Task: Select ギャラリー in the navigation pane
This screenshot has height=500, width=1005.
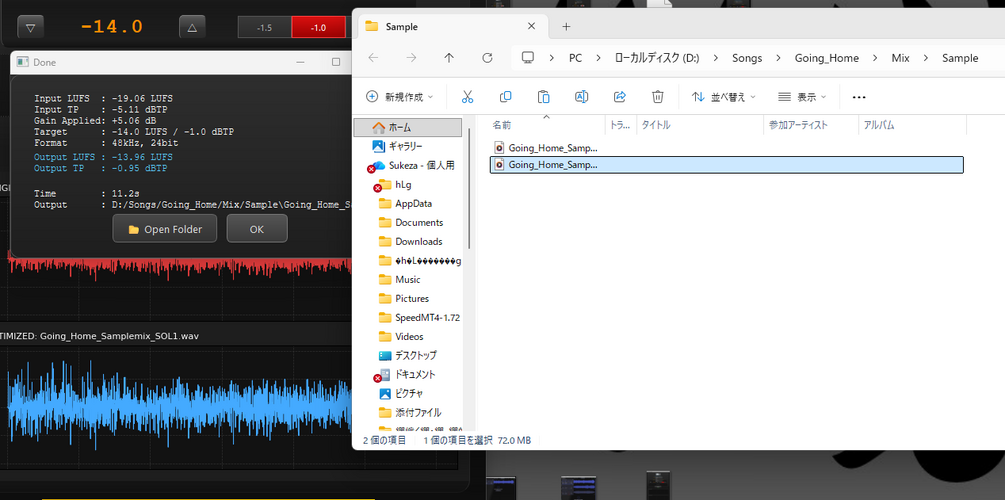Action: click(x=408, y=146)
